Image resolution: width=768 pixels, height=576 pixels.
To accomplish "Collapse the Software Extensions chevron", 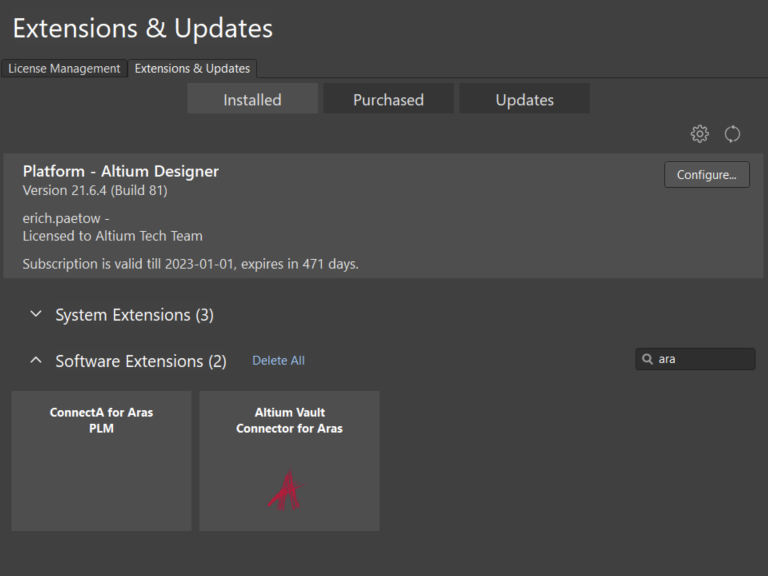I will click(36, 360).
